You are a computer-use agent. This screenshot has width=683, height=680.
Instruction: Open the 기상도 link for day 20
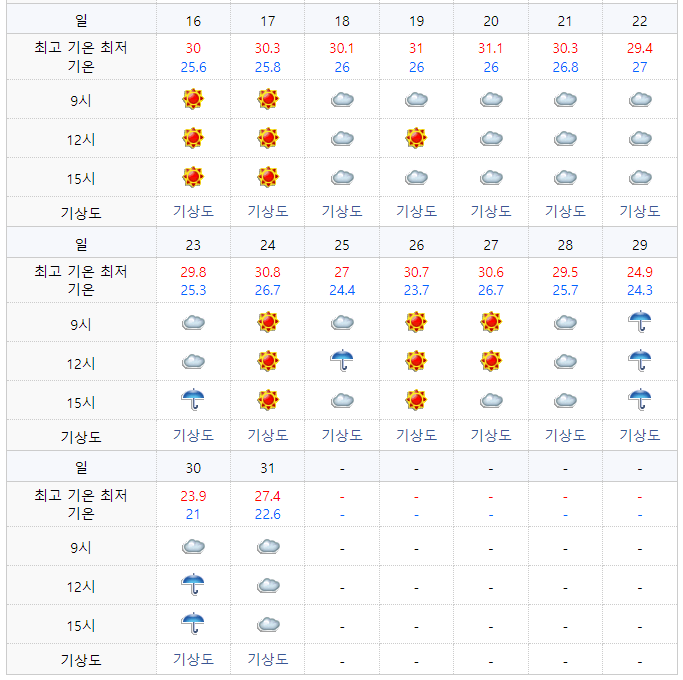coord(491,212)
